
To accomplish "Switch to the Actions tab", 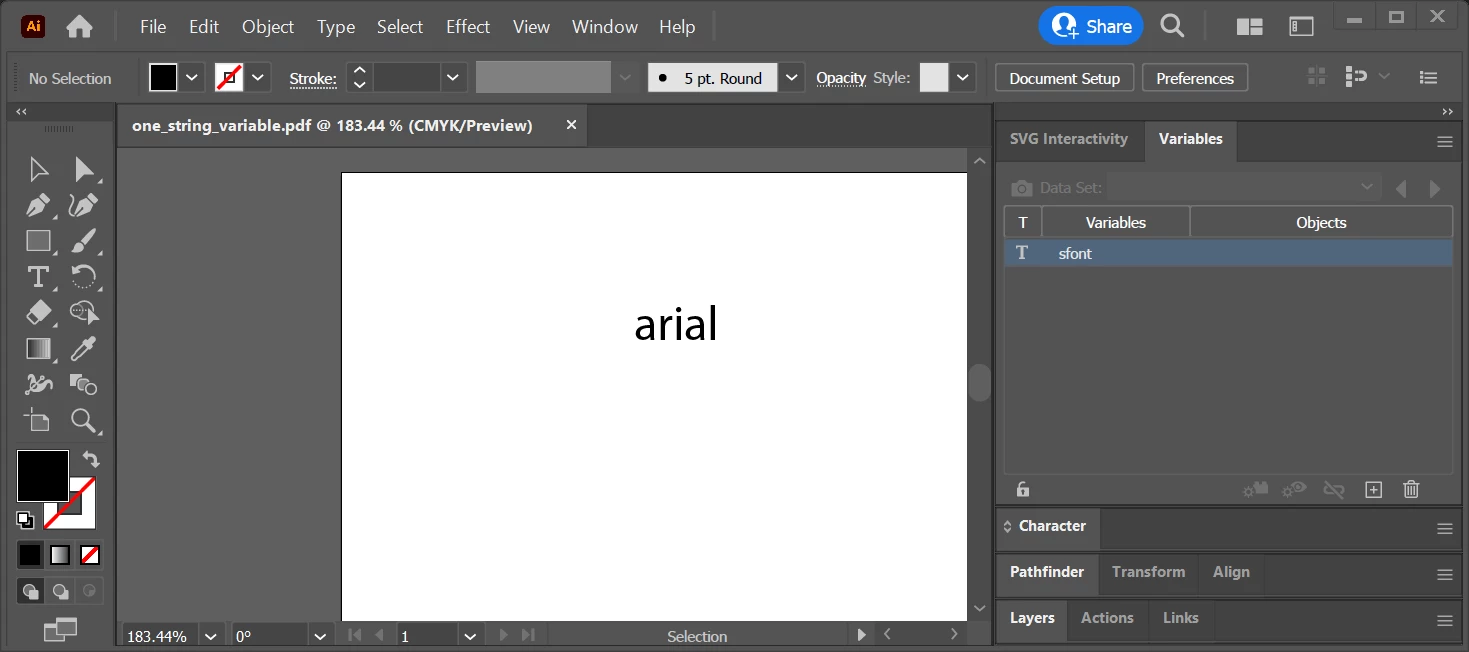I will (1107, 618).
